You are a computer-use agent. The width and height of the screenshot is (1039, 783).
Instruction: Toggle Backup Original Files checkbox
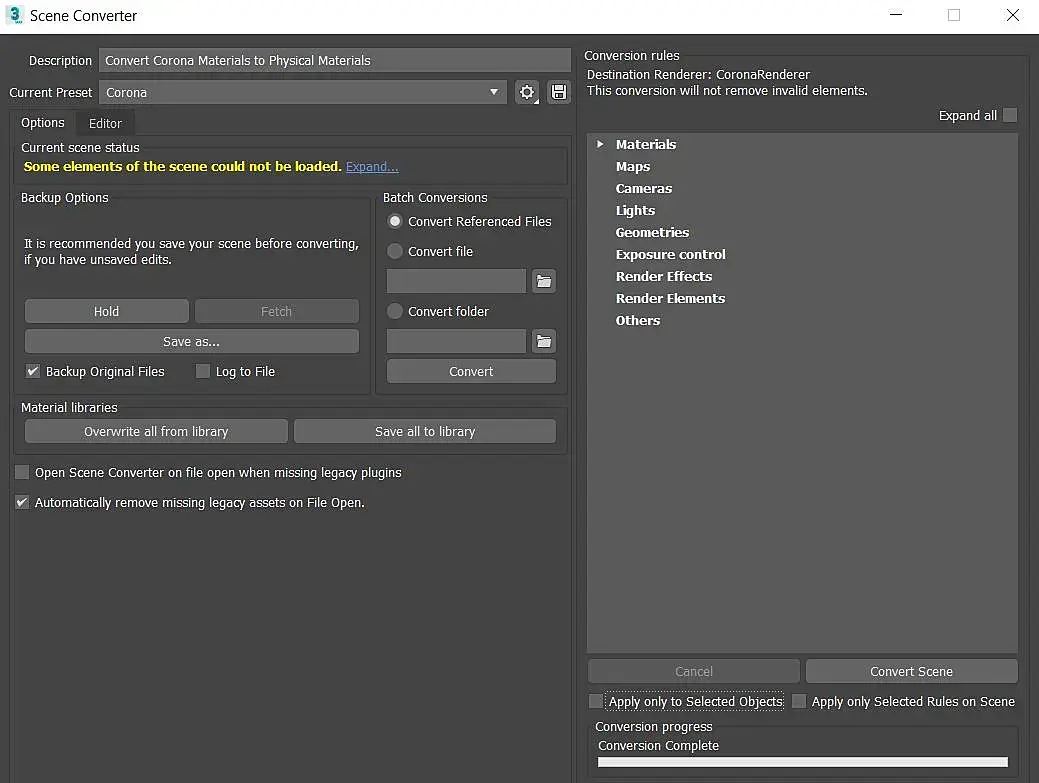(32, 371)
